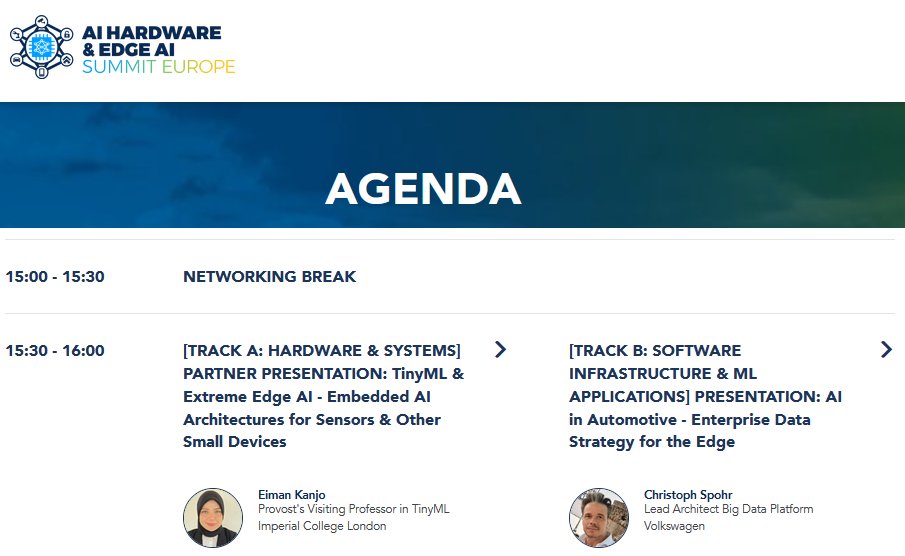Image resolution: width=905 pixels, height=556 pixels.
Task: Click the 15:00 - 15:30 time slot
Action: pyautogui.click(x=55, y=277)
